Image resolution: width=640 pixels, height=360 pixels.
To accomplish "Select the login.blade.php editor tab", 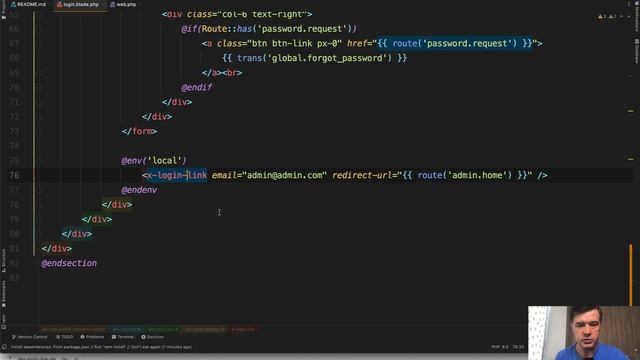I will pos(80,4).
